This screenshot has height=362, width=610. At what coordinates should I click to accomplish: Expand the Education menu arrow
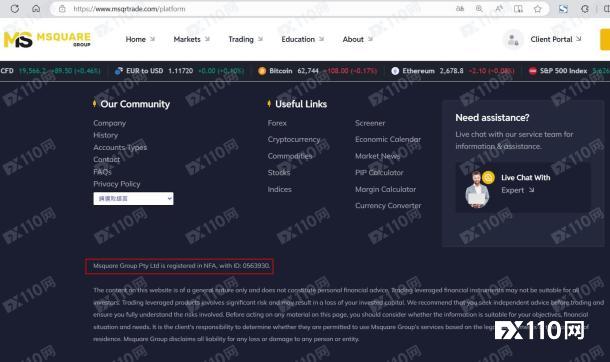(x=322, y=39)
